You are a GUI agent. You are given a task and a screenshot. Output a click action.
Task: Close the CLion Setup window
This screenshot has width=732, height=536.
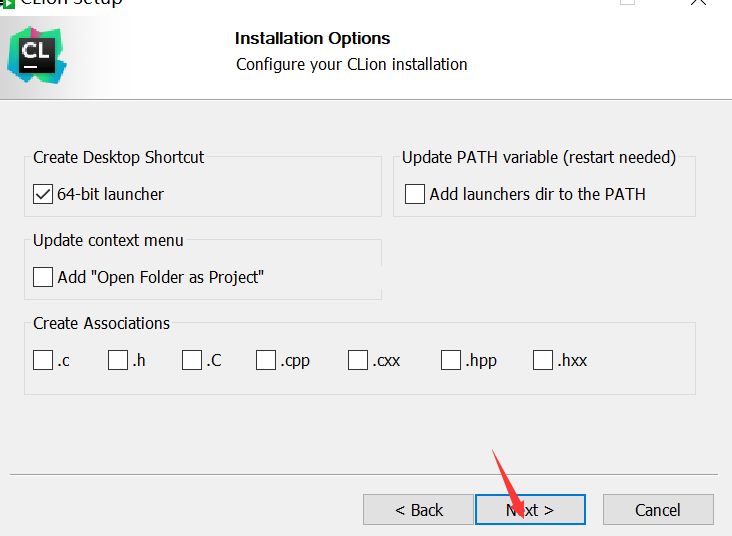click(698, 3)
